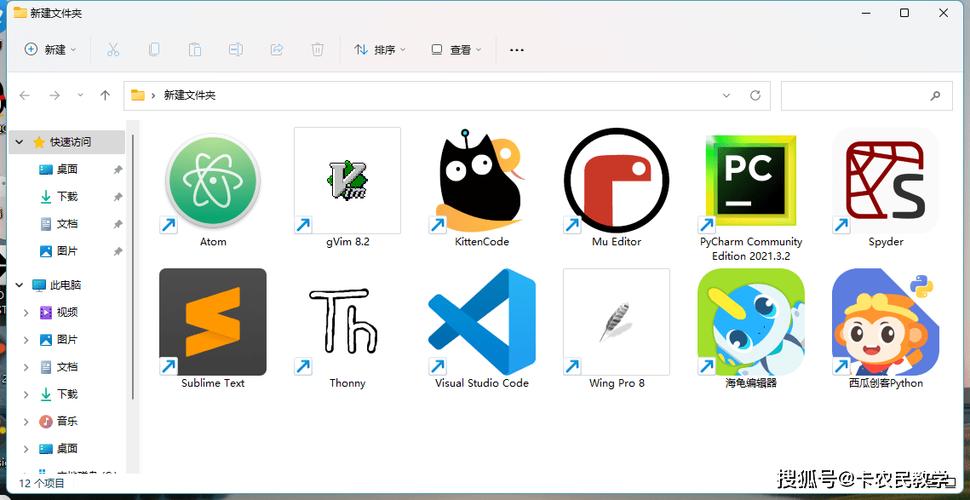Select the Mu Editor shortcut icon
This screenshot has height=500, width=970.
coord(616,181)
